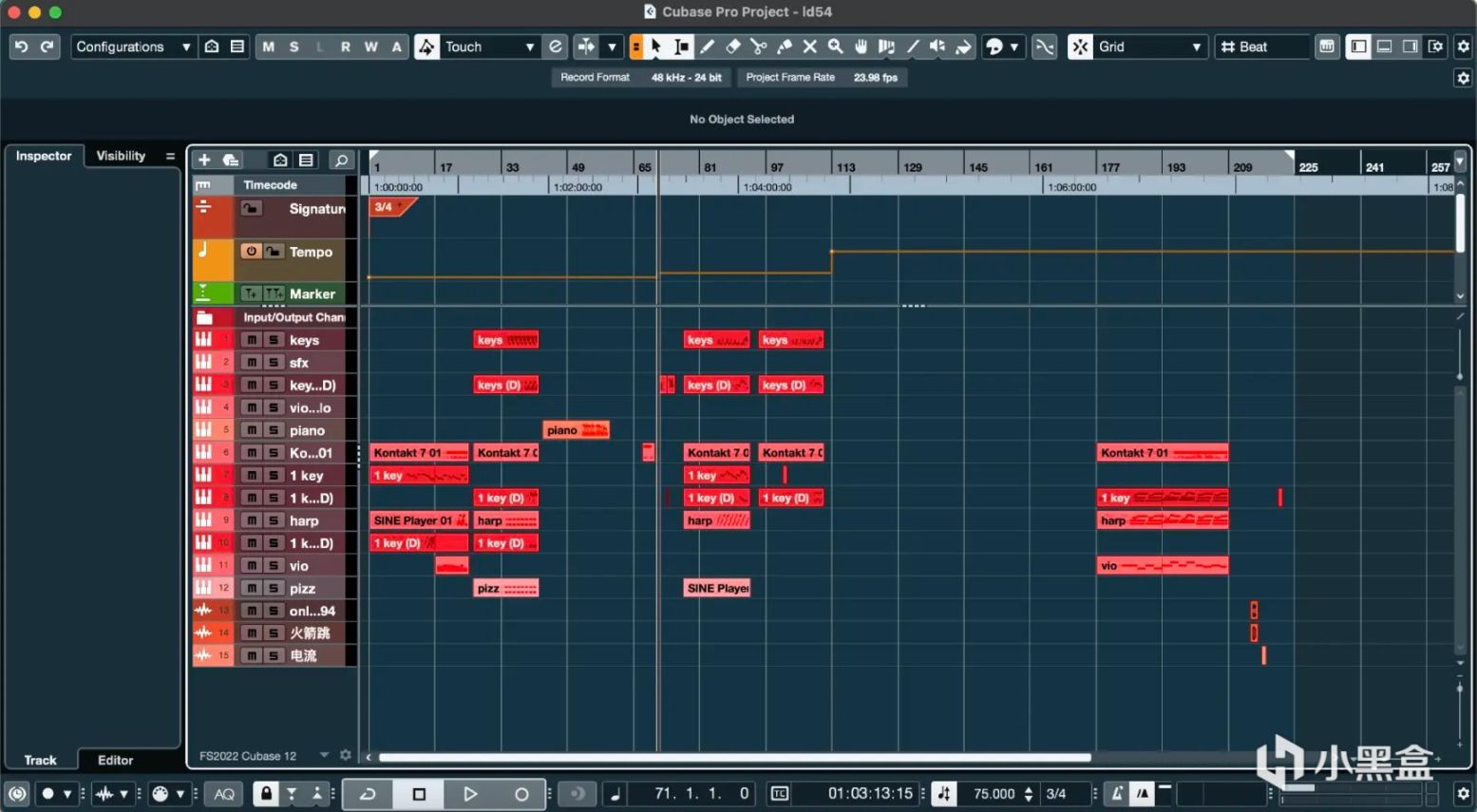This screenshot has height=812, width=1477.
Task: Switch to the Editor tab
Action: point(115,760)
